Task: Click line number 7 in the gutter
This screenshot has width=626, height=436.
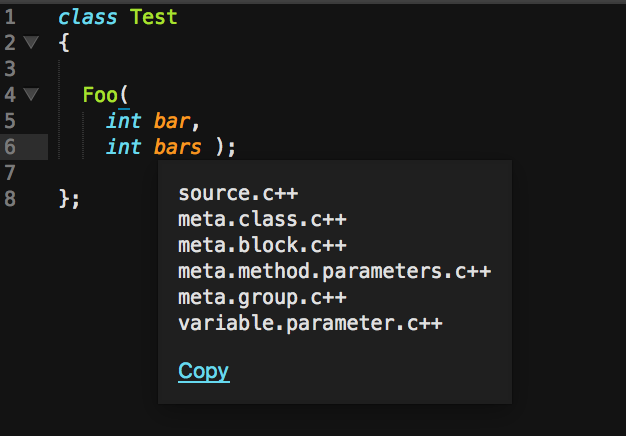Action: point(10,173)
